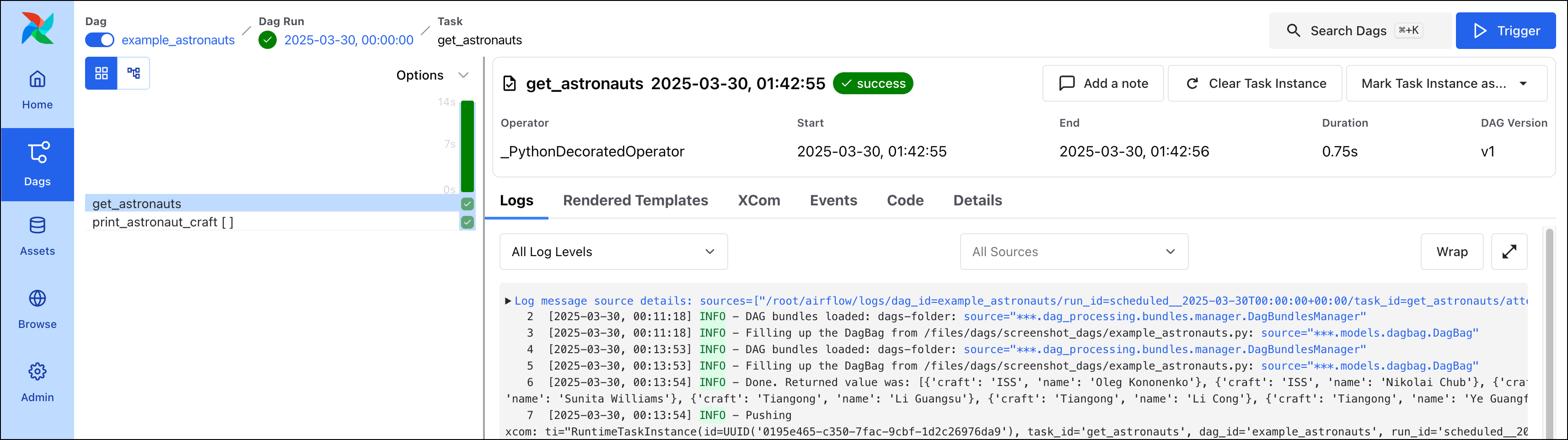
Task: Open the All Sources dropdown
Action: click(x=1073, y=252)
